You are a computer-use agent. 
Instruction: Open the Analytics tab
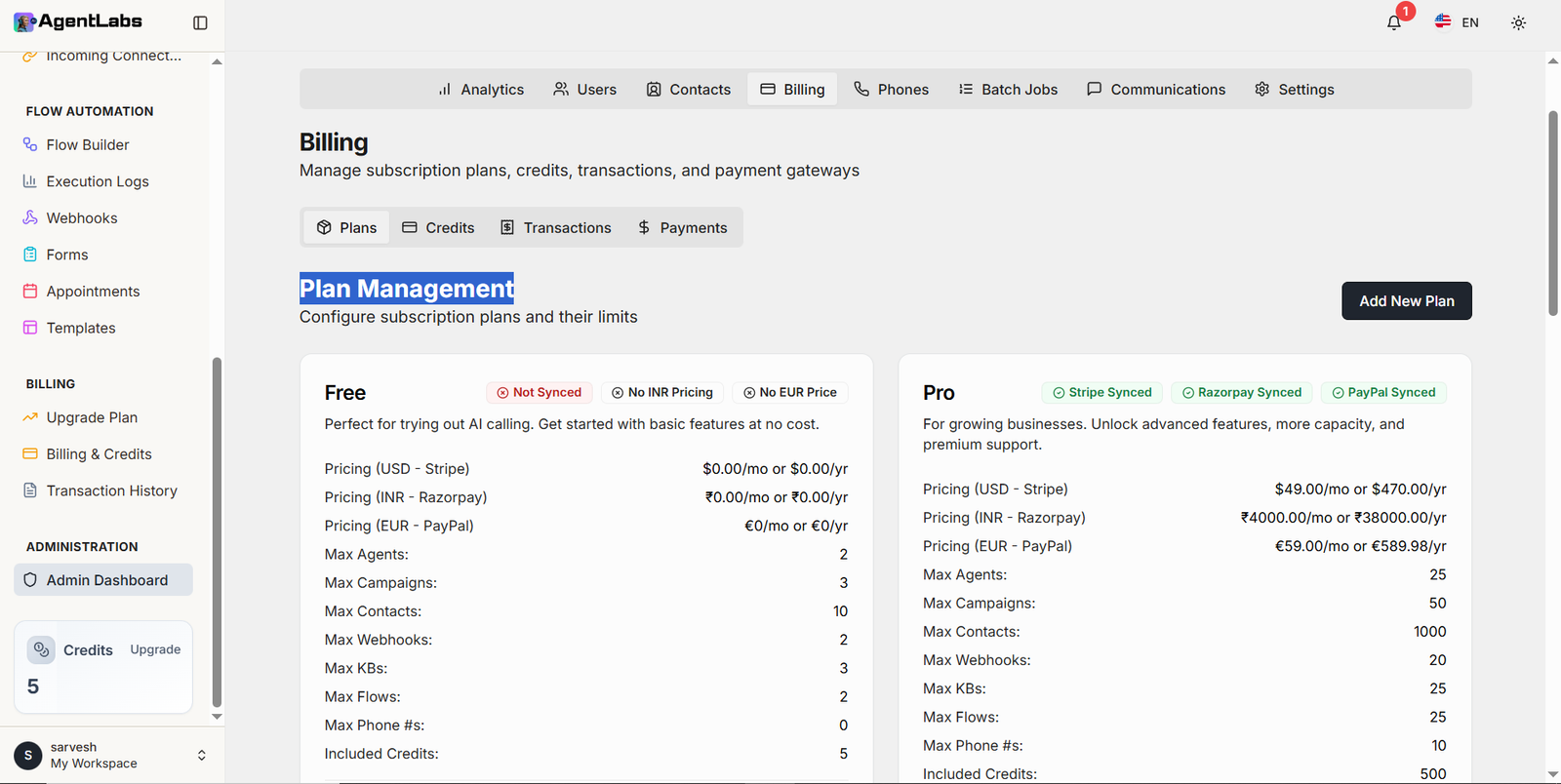[481, 89]
